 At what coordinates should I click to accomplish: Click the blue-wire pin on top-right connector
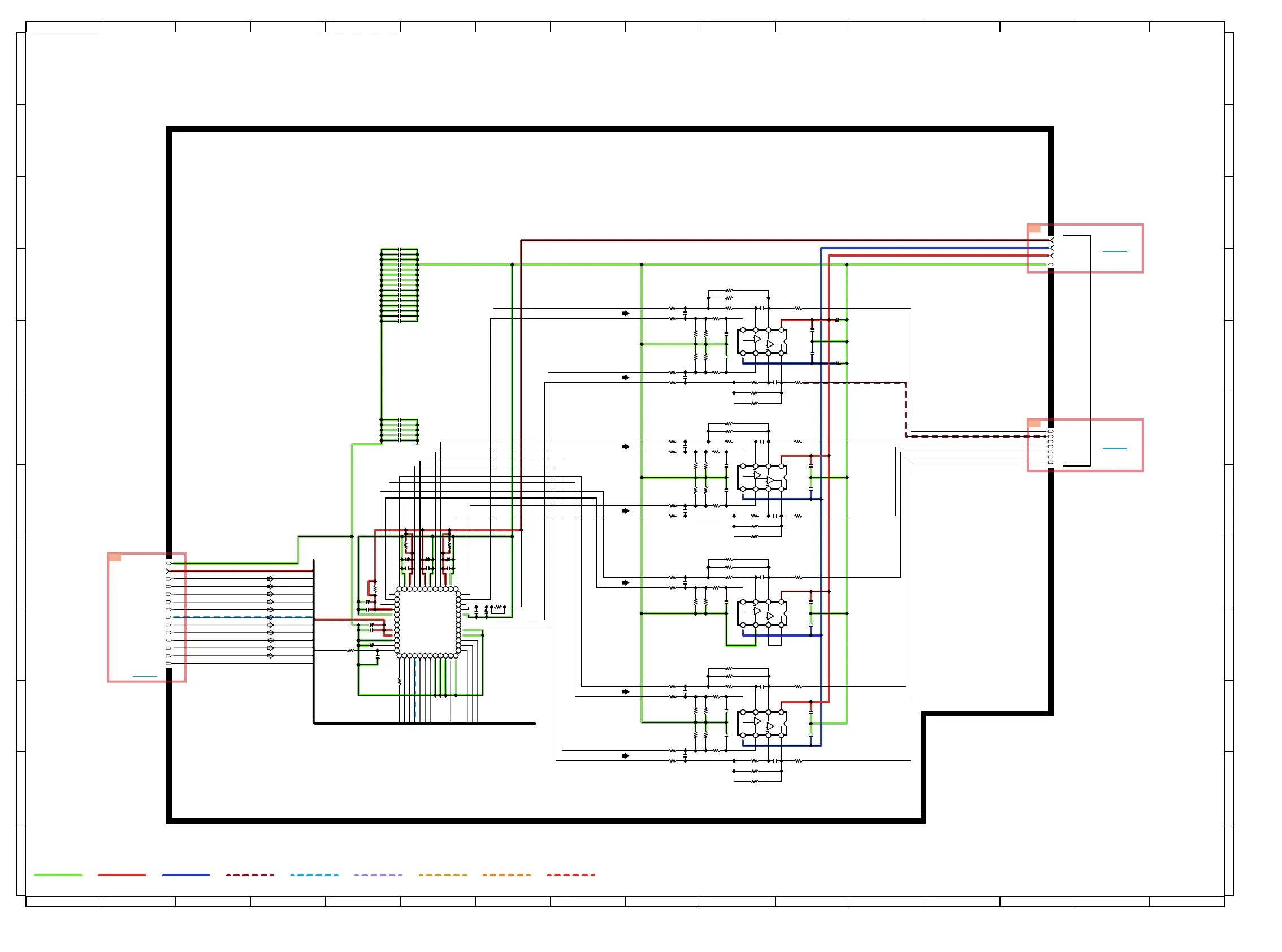pyautogui.click(x=1051, y=248)
